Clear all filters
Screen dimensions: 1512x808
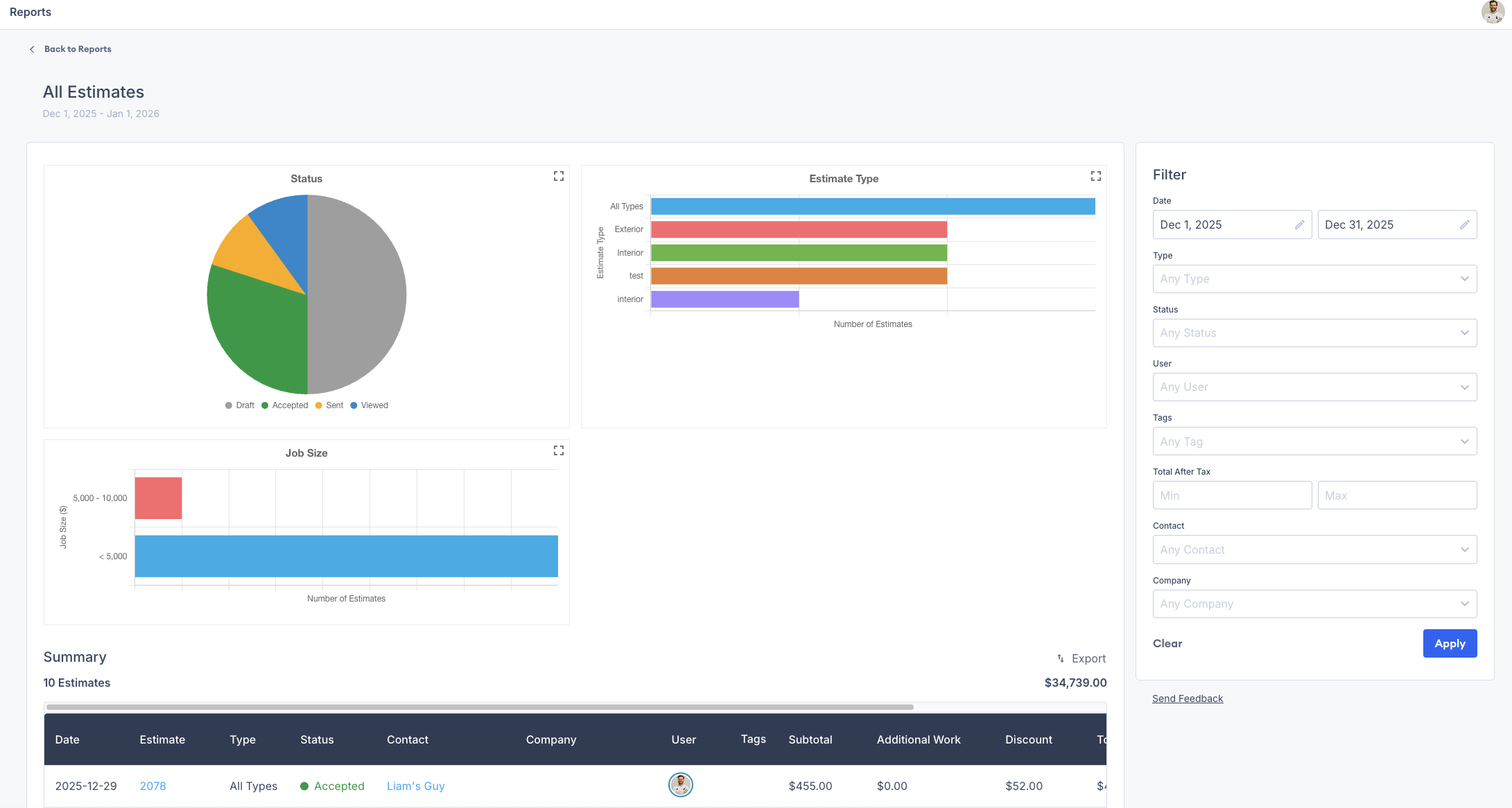click(1167, 643)
